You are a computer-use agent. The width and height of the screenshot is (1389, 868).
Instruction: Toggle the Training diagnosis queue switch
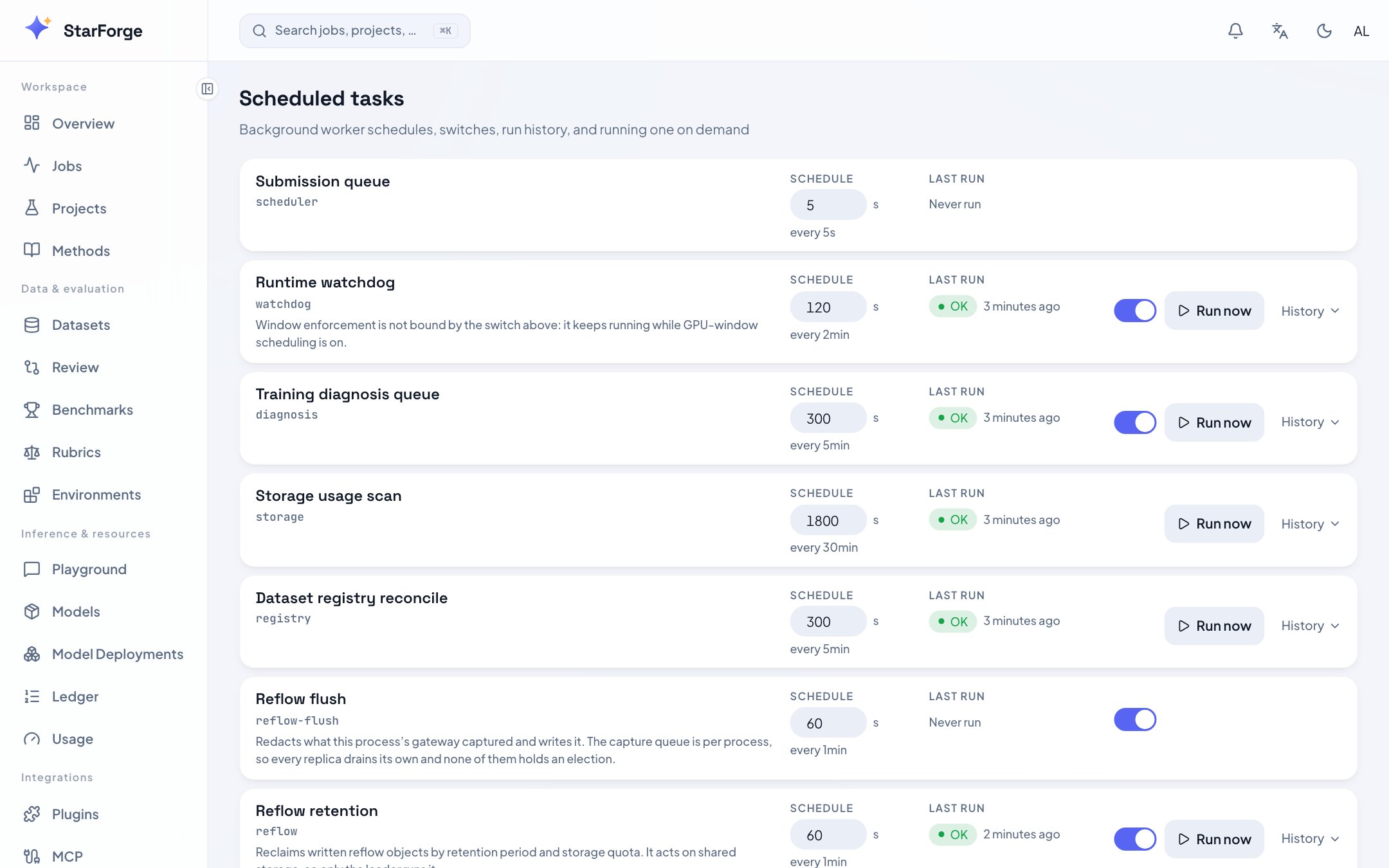1135,422
